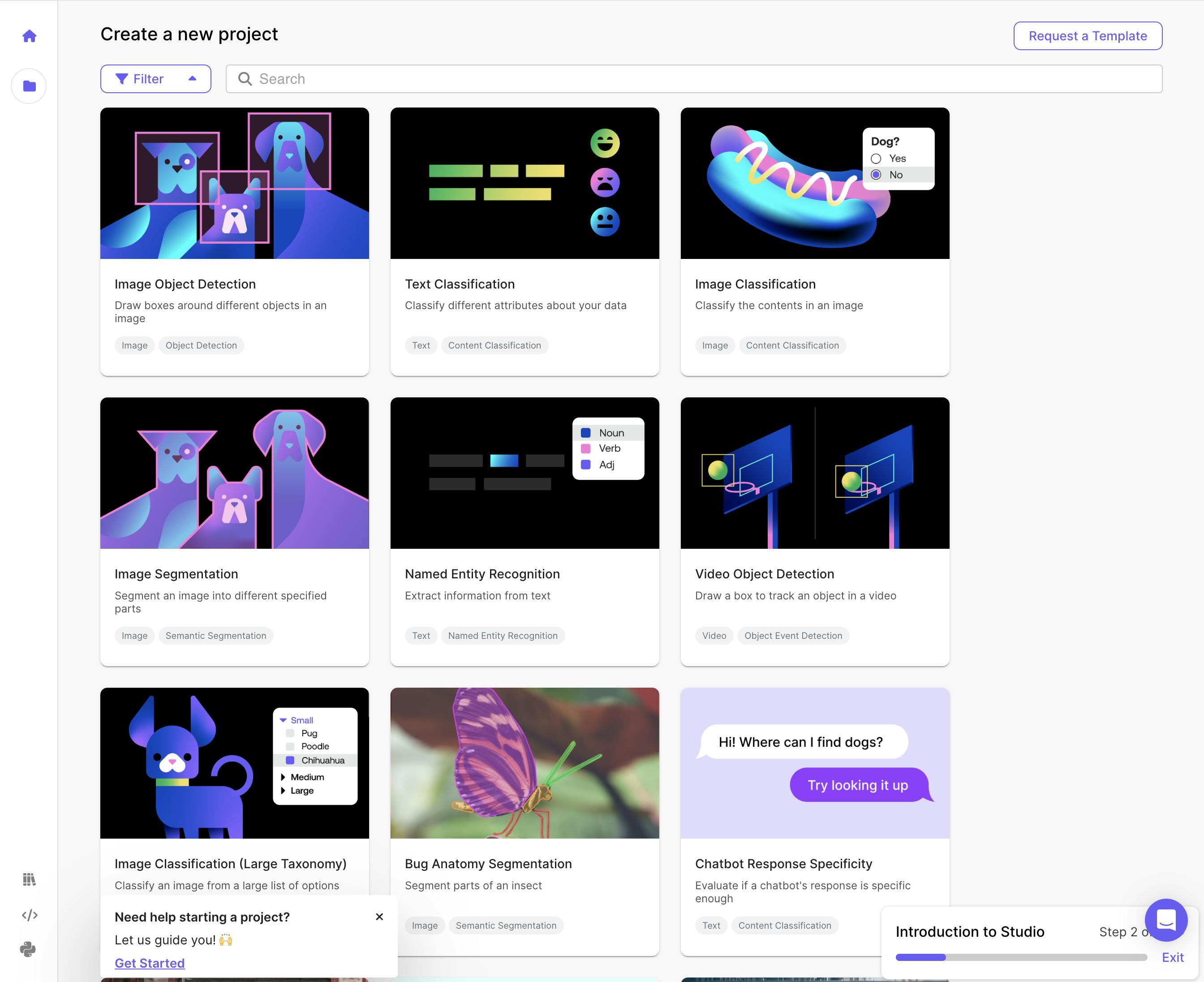
Task: Open the Video Object Detection template thumbnail
Action: [814, 473]
